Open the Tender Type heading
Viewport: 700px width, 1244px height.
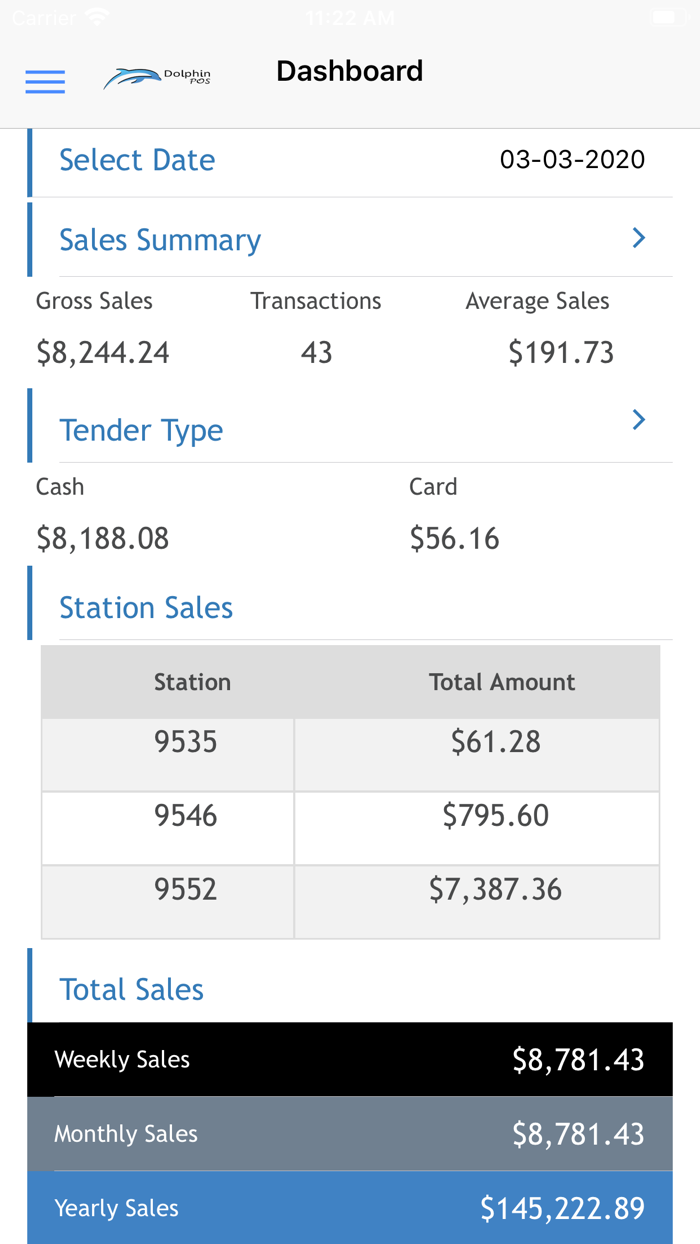[141, 430]
